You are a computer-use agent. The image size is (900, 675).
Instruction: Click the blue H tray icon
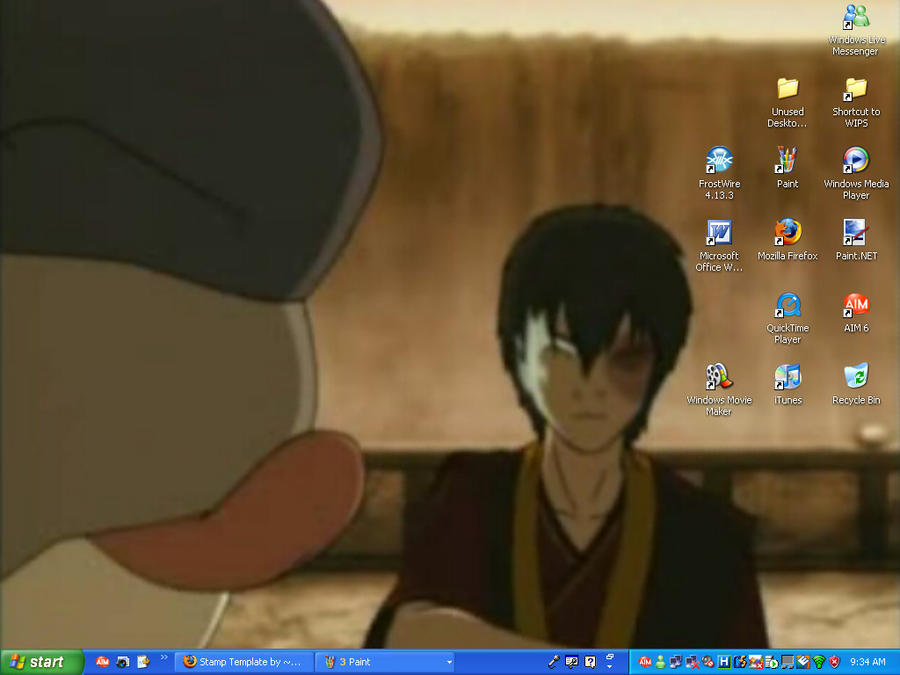[x=724, y=662]
